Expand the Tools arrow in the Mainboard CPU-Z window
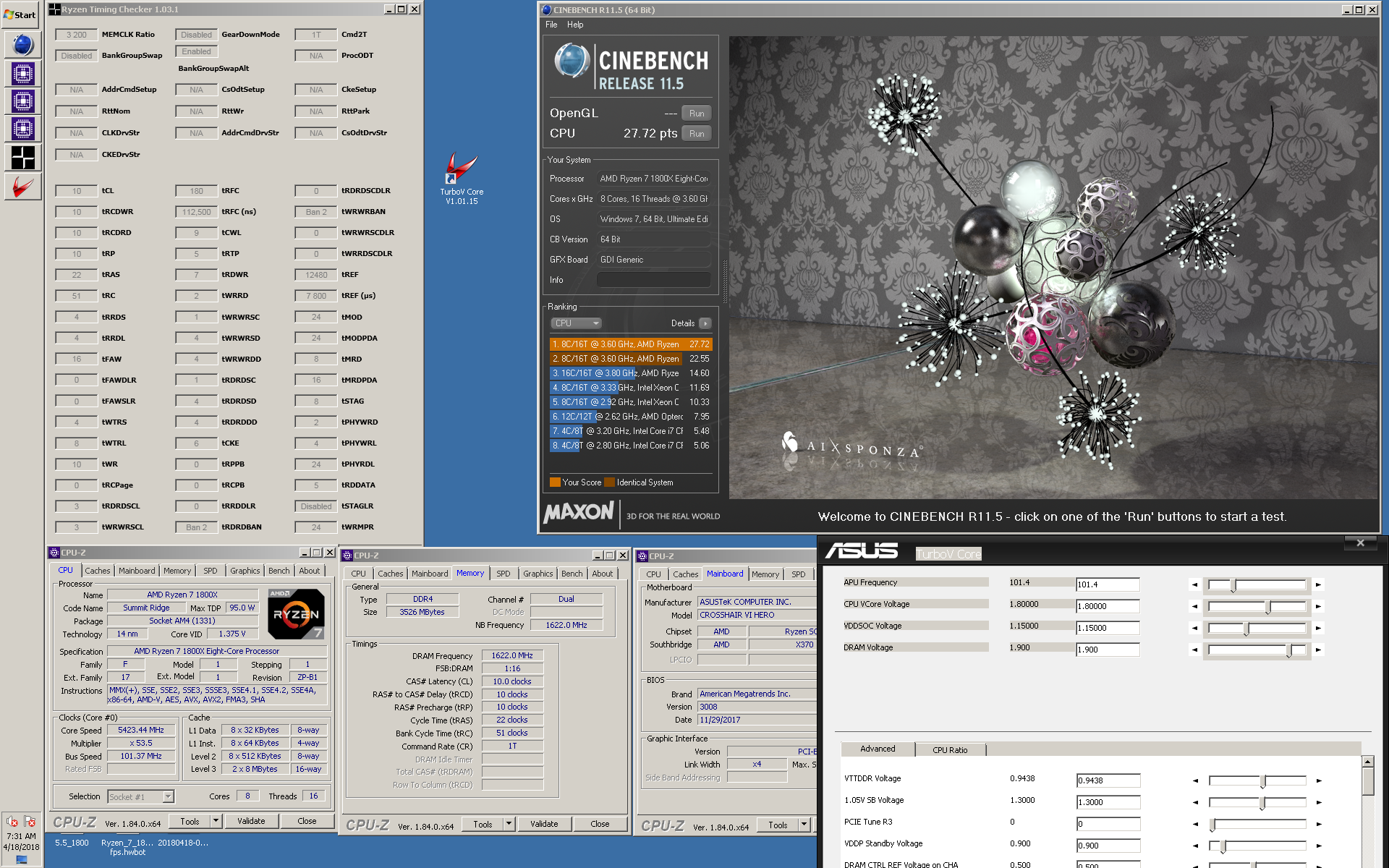 pos(804,825)
